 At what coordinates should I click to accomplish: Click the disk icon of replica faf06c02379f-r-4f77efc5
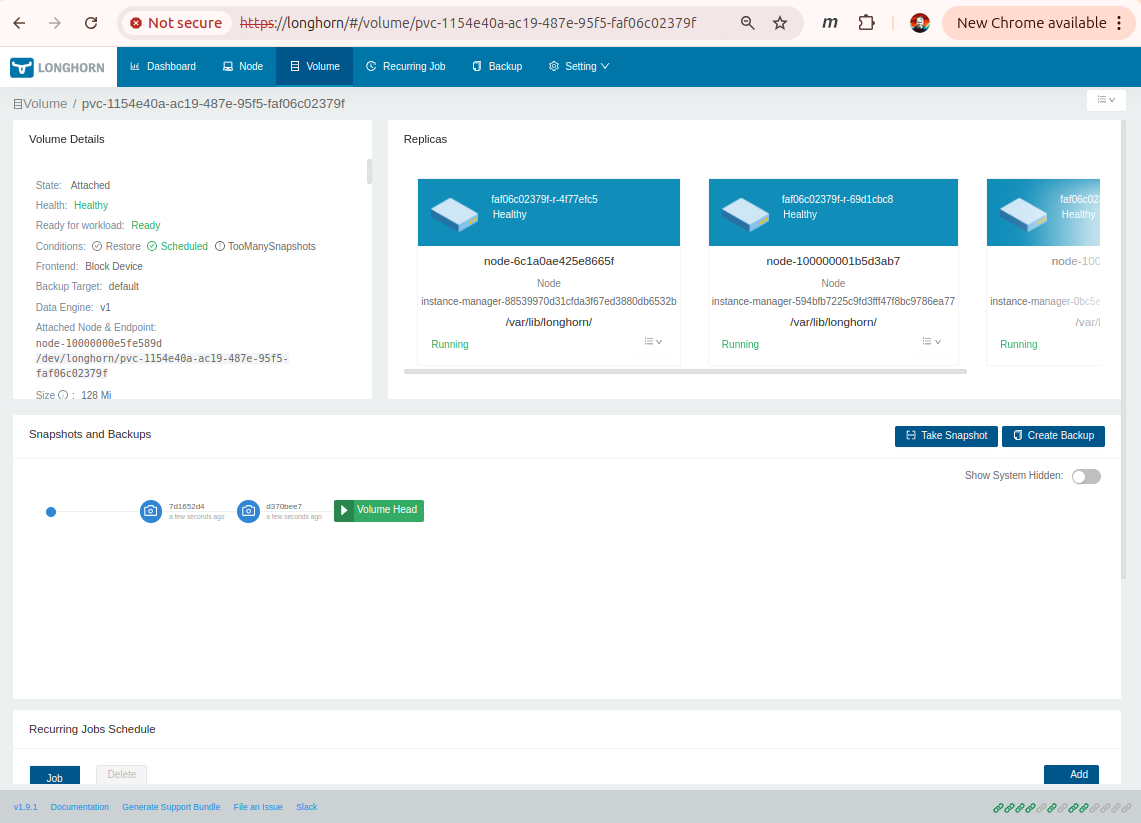pos(455,214)
